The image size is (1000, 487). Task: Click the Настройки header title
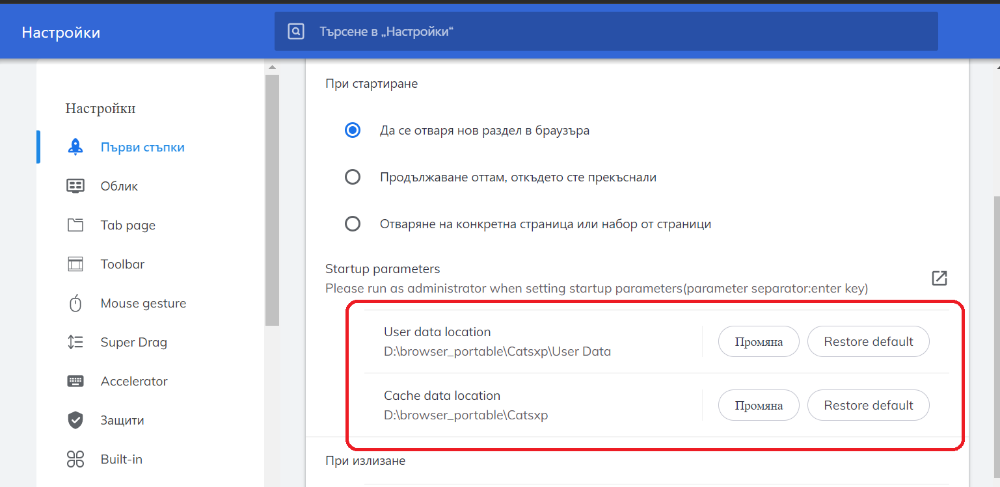[x=61, y=33]
